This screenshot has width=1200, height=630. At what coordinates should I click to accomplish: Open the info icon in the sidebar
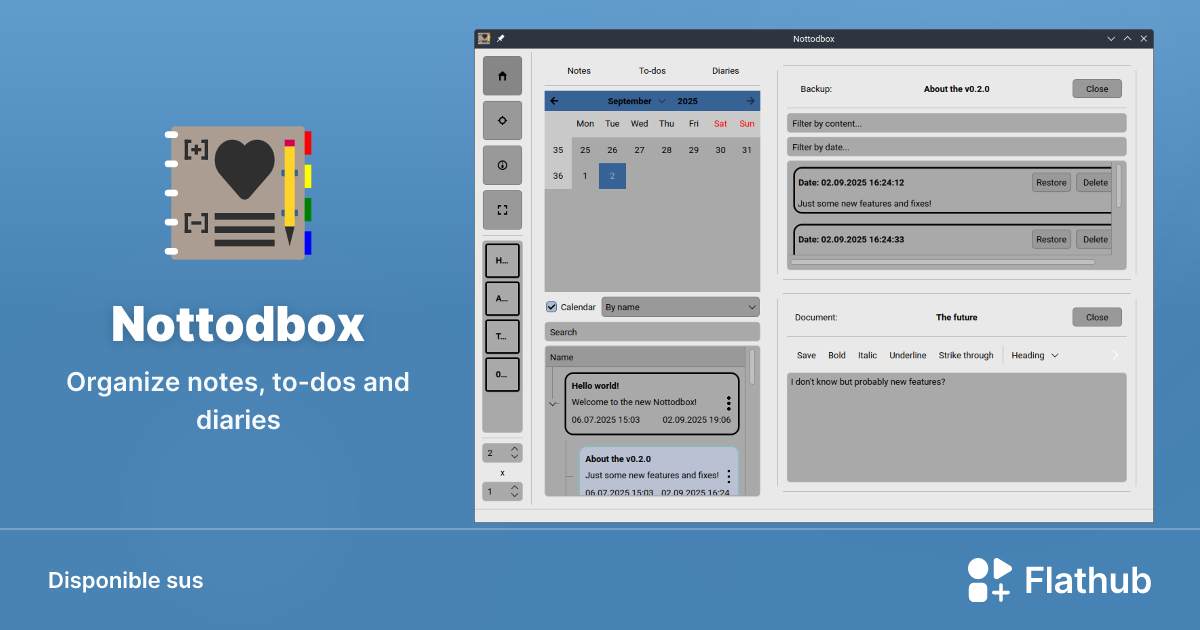[x=502, y=165]
